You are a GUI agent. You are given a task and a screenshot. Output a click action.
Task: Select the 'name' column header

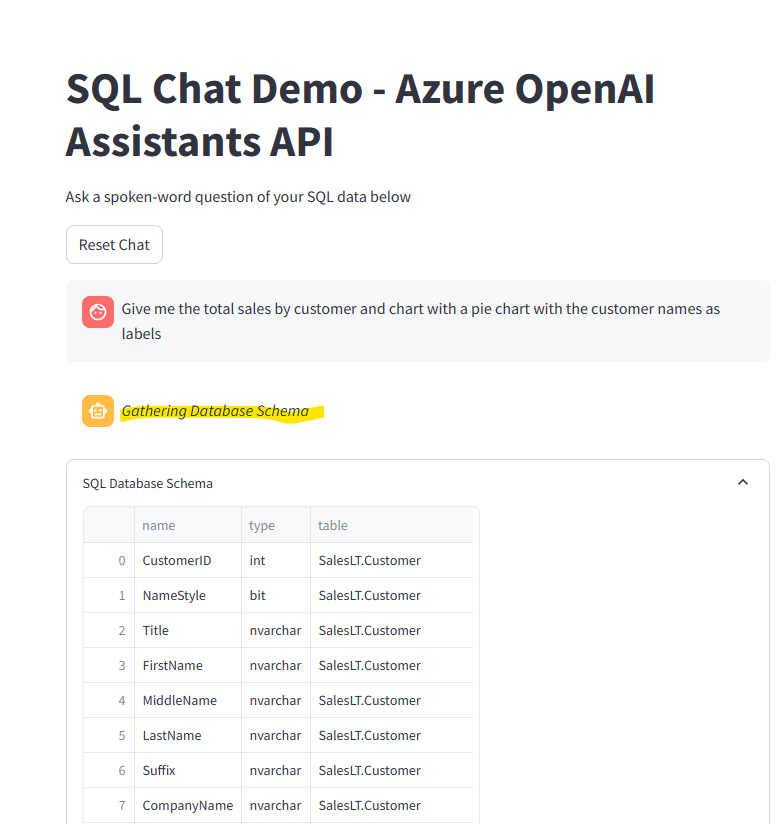tap(188, 525)
